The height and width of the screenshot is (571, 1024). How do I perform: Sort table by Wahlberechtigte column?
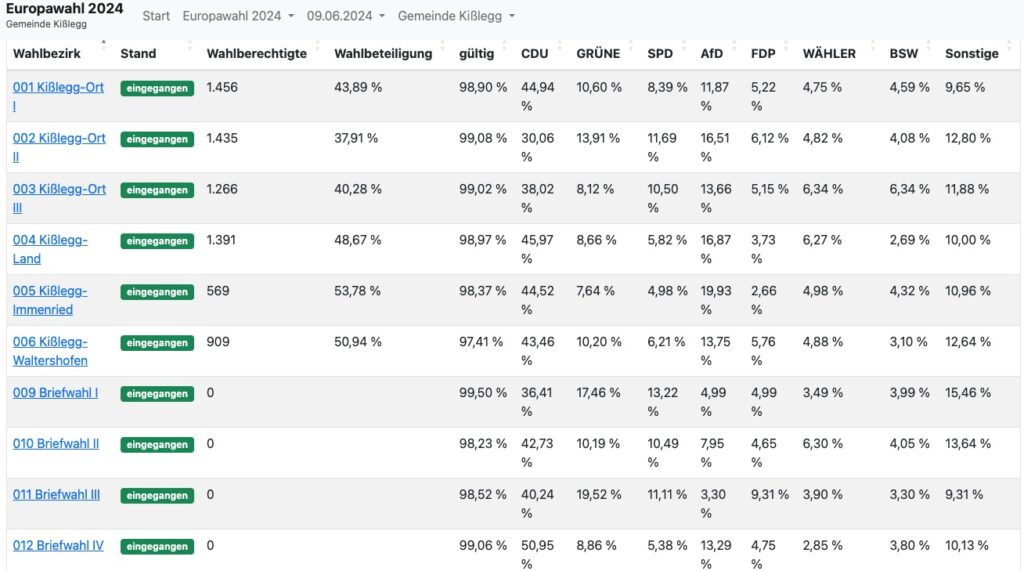(x=256, y=54)
